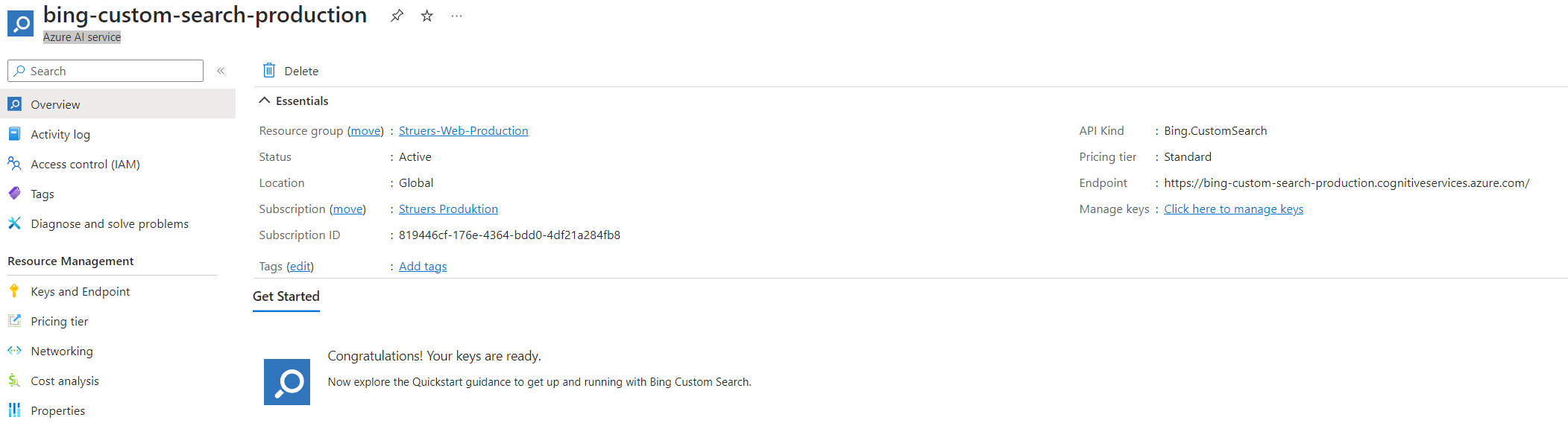
Task: Collapse the sidebar menu chevrons
Action: (221, 71)
